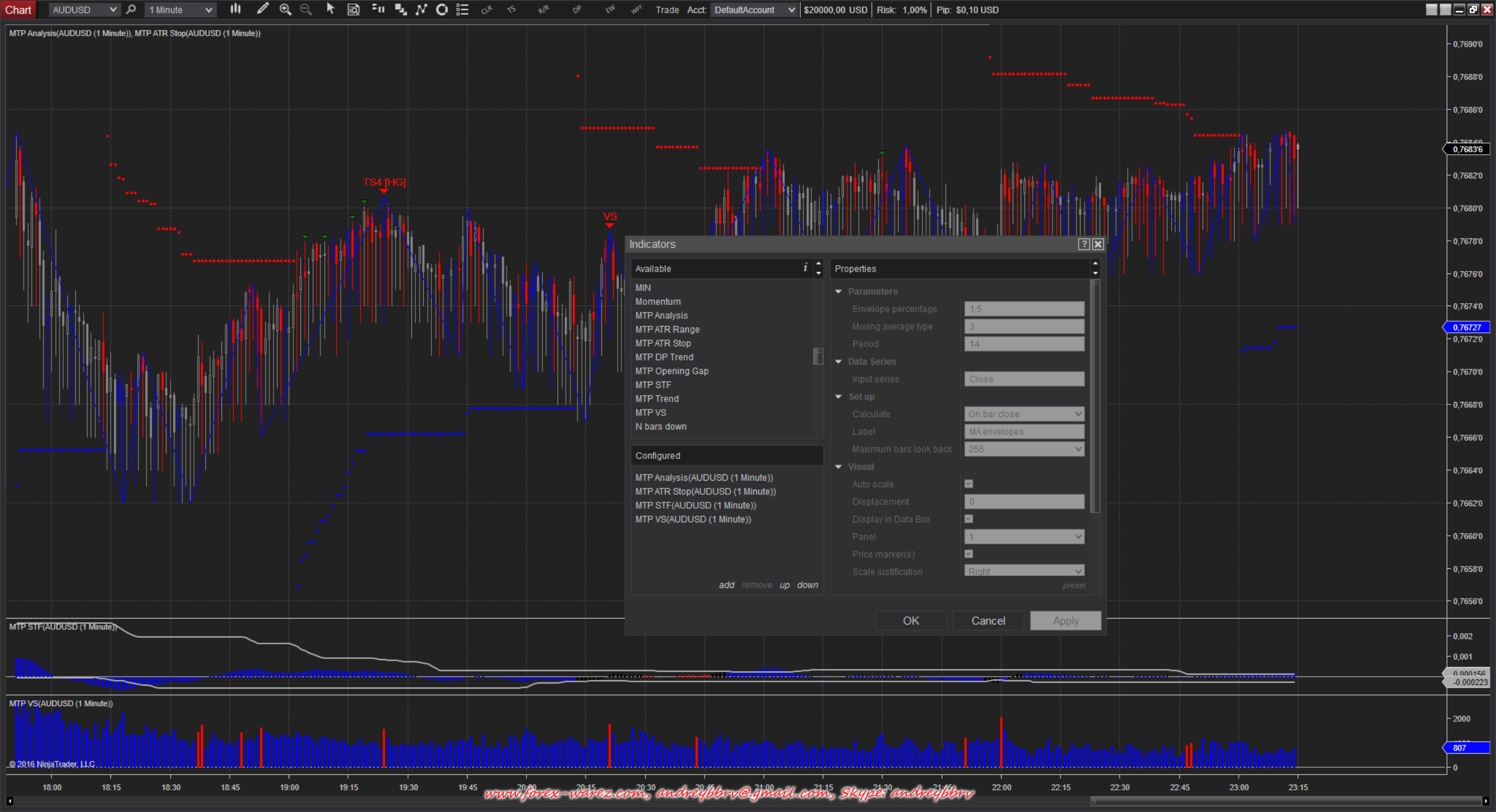Open the 1 Minute interval dropdown
Screen dimensions: 1496x812
[x=180, y=9]
